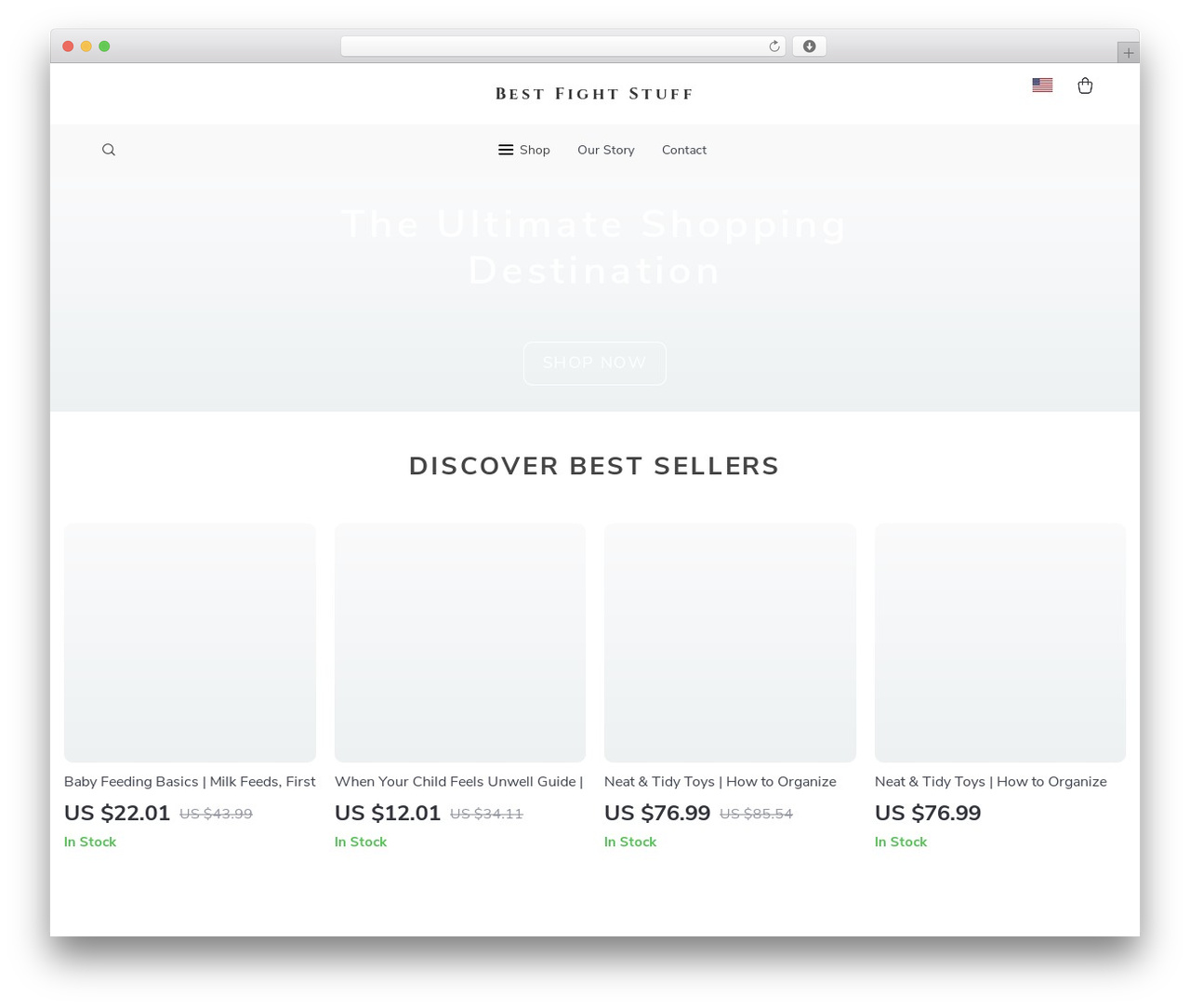The image size is (1190, 1008).
Task: Select the crossed-out US $34.11 price
Action: pyautogui.click(x=486, y=814)
